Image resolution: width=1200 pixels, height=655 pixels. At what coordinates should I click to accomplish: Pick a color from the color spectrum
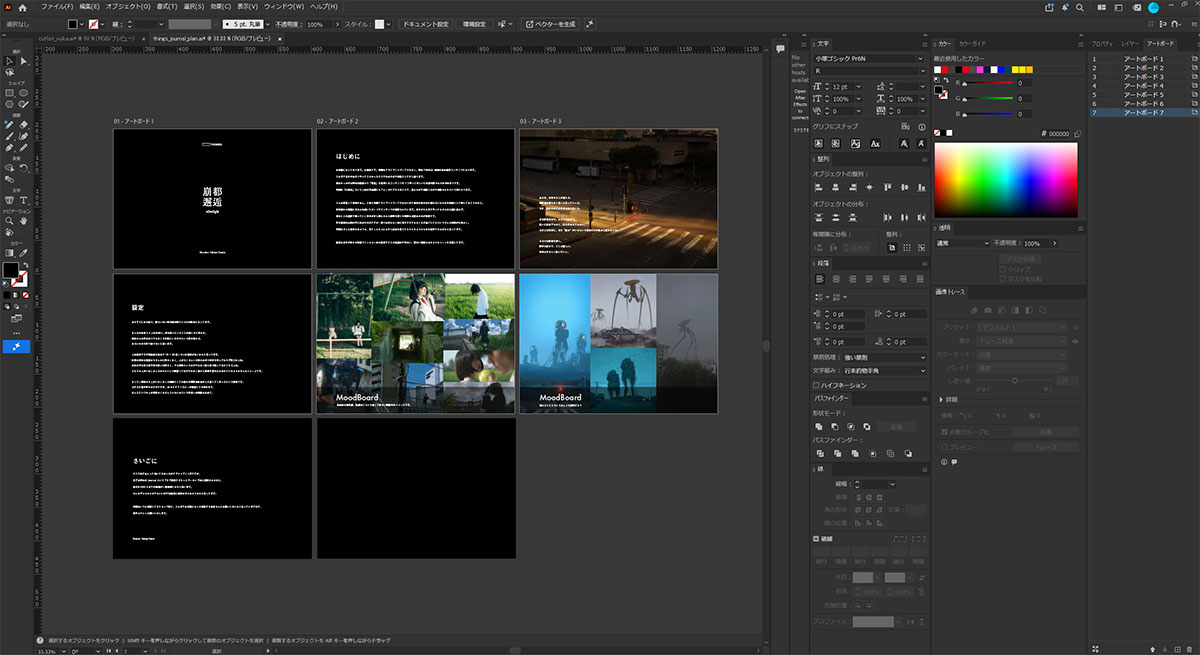1006,181
